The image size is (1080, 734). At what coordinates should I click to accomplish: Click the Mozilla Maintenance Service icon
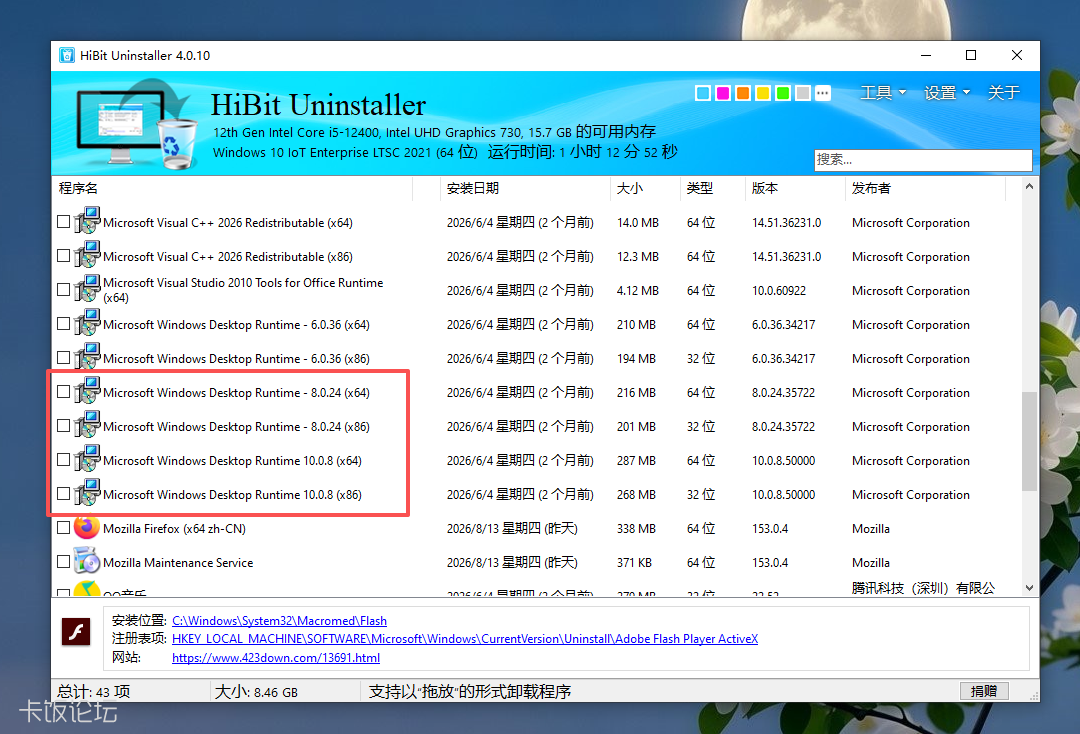(87, 561)
